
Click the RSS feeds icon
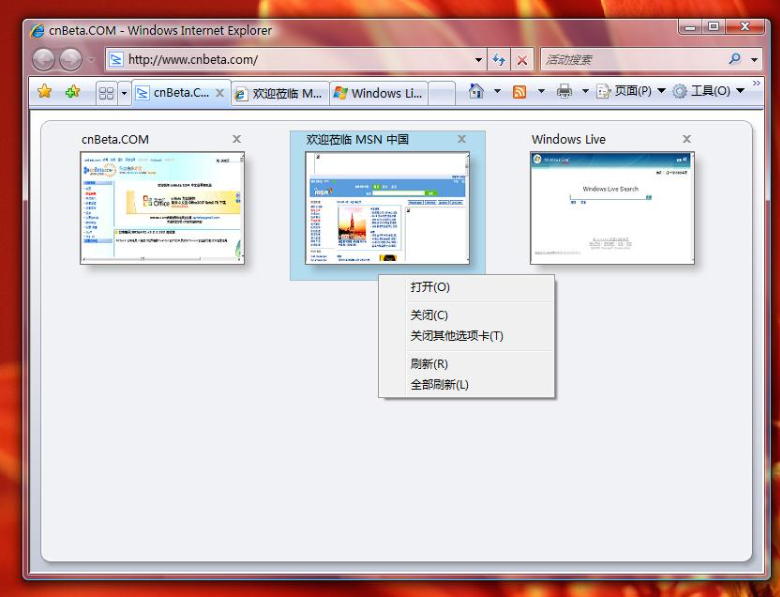[x=519, y=92]
